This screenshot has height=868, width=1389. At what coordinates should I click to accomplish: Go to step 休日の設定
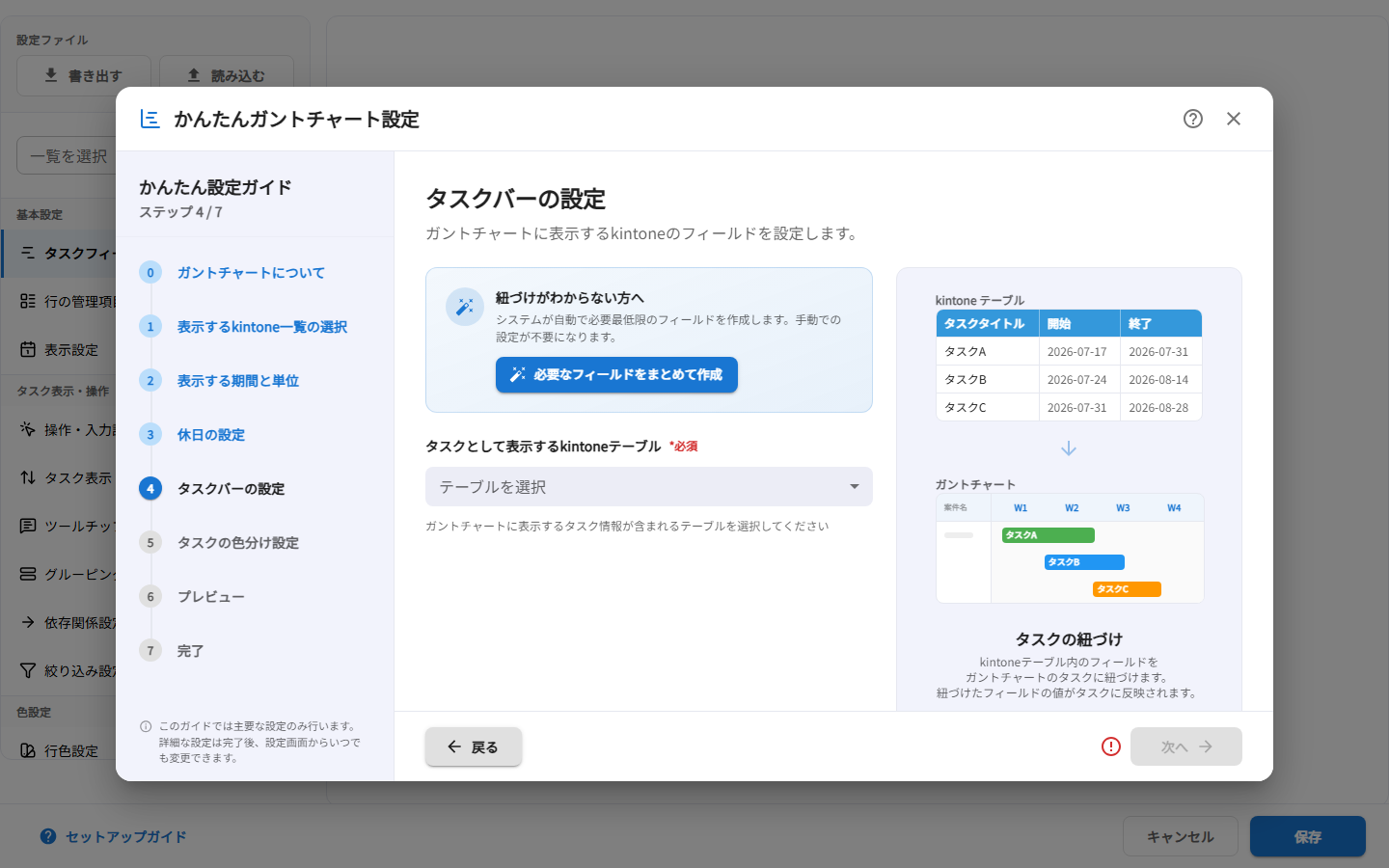[211, 435]
